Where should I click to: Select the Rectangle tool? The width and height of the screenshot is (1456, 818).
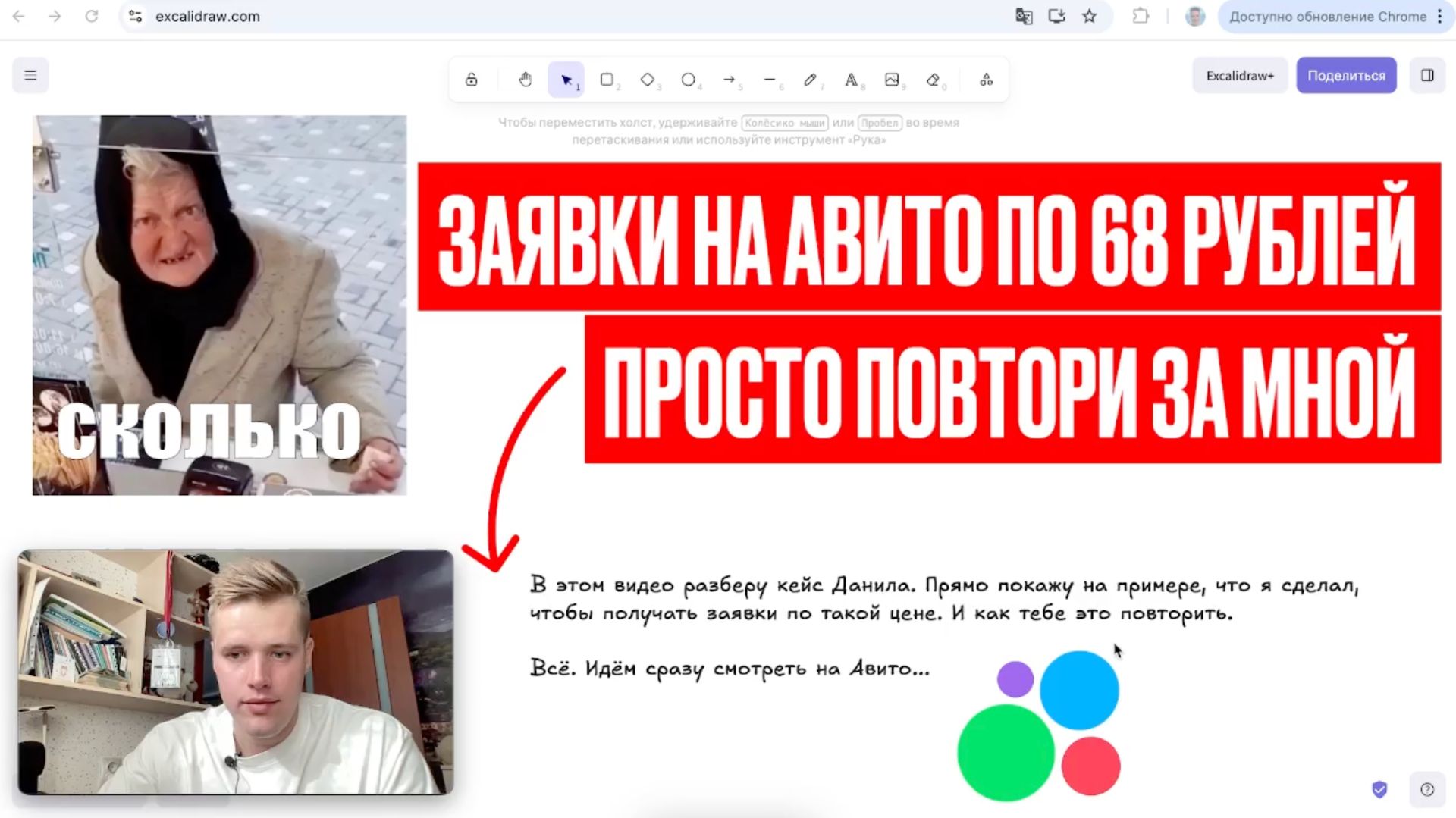pos(607,80)
